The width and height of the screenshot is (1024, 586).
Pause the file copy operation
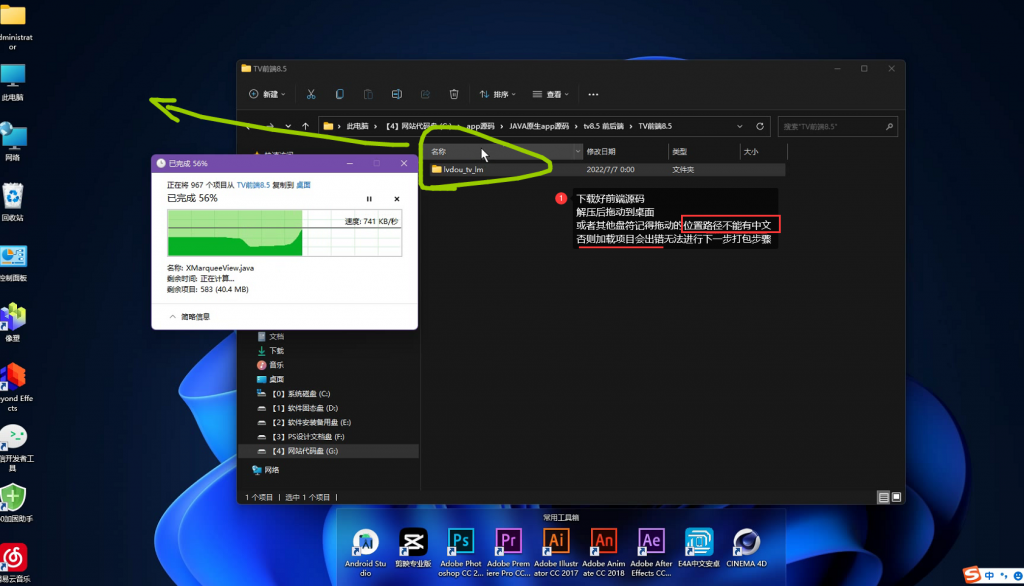pos(369,199)
